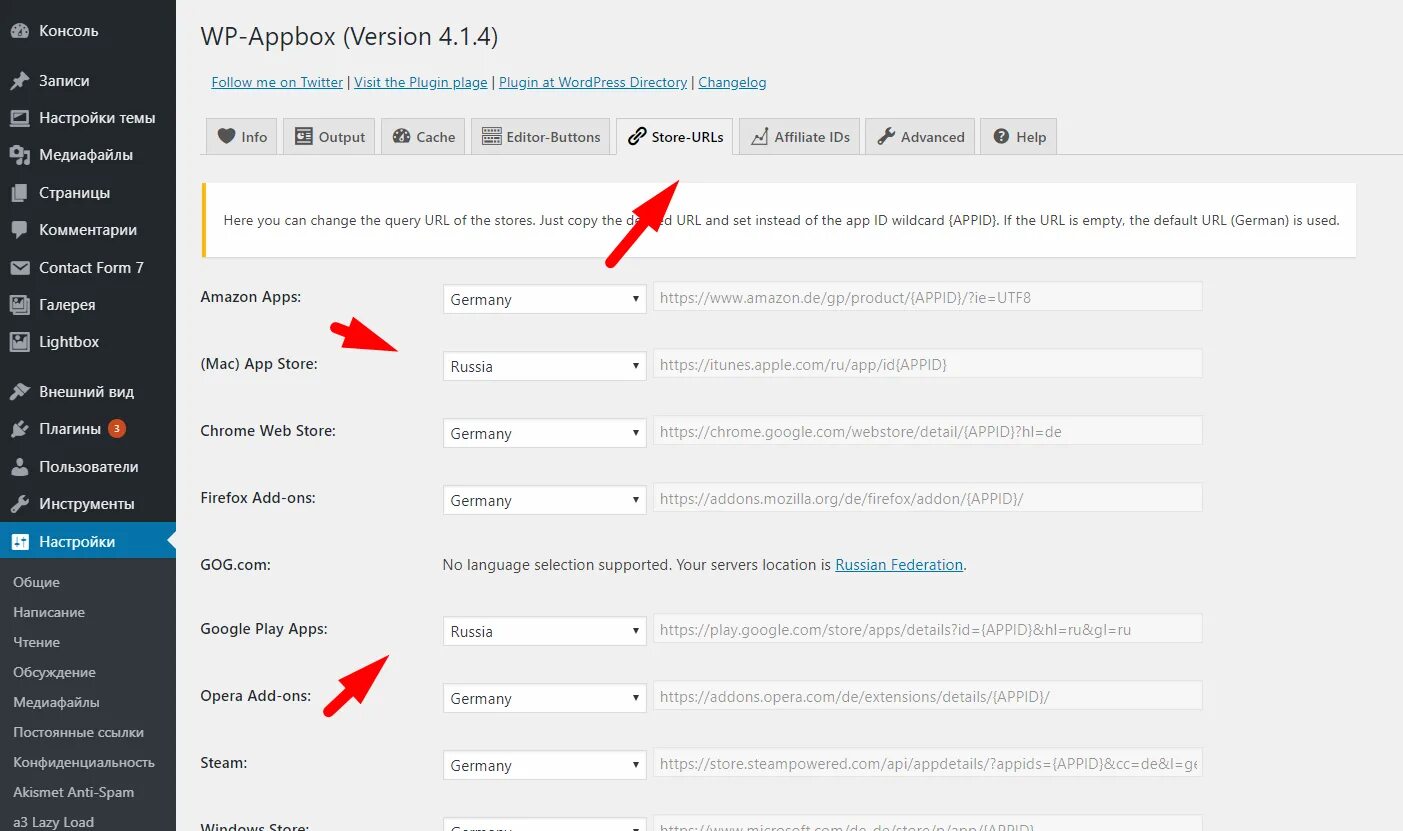1403x831 pixels.
Task: Click the question mark icon on Help tab
Action: point(1001,137)
